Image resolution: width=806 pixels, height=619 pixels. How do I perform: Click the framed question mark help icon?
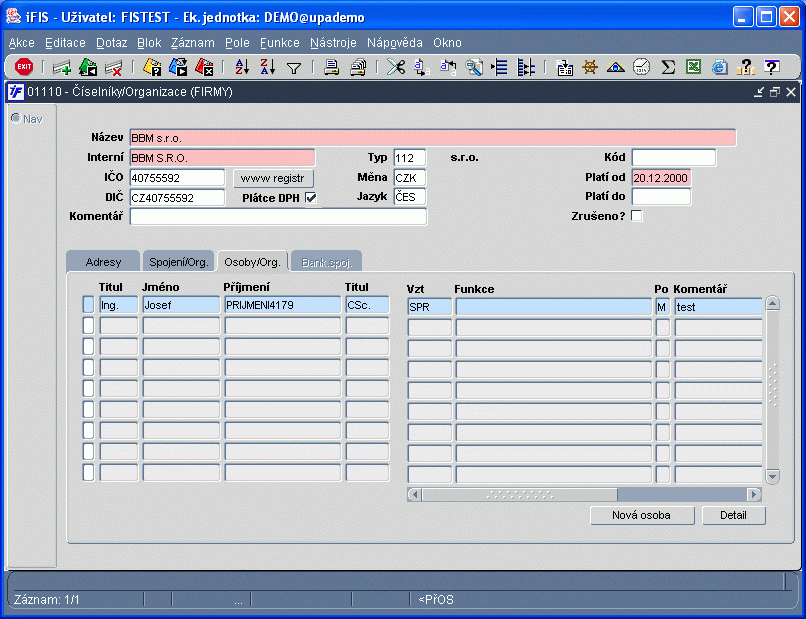[x=772, y=67]
